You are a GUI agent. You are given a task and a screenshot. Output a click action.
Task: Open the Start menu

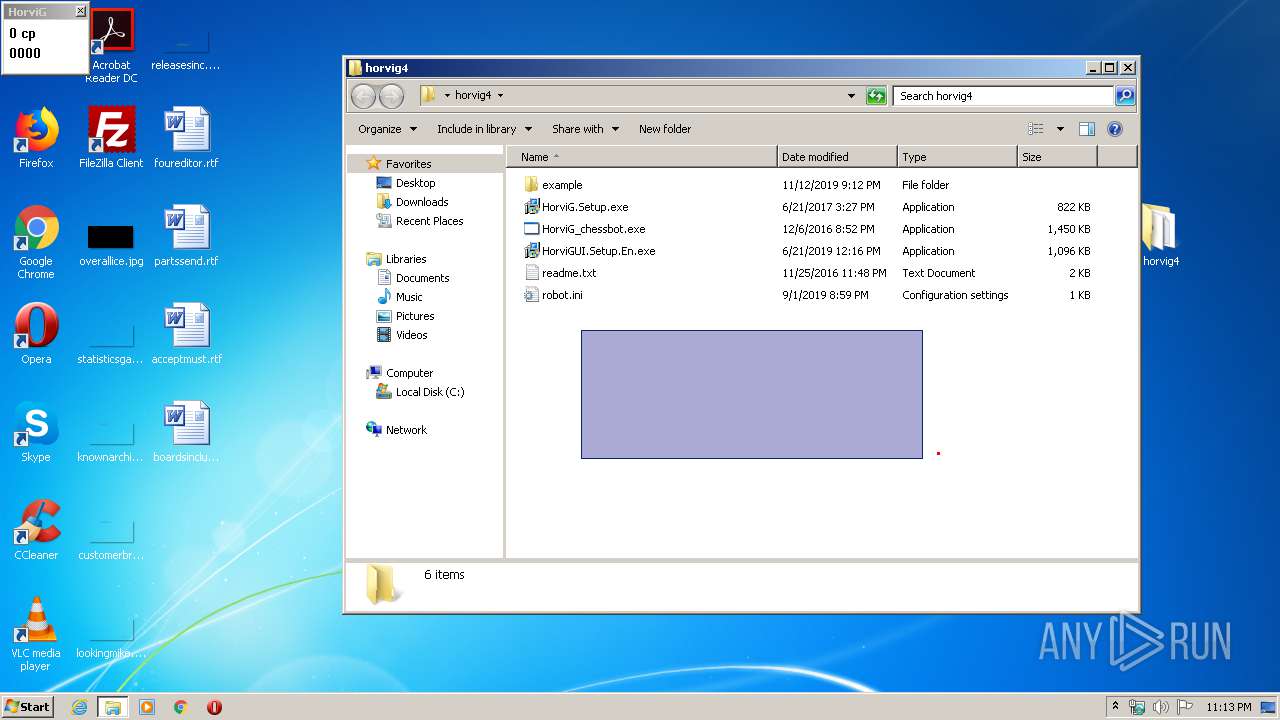tap(28, 706)
